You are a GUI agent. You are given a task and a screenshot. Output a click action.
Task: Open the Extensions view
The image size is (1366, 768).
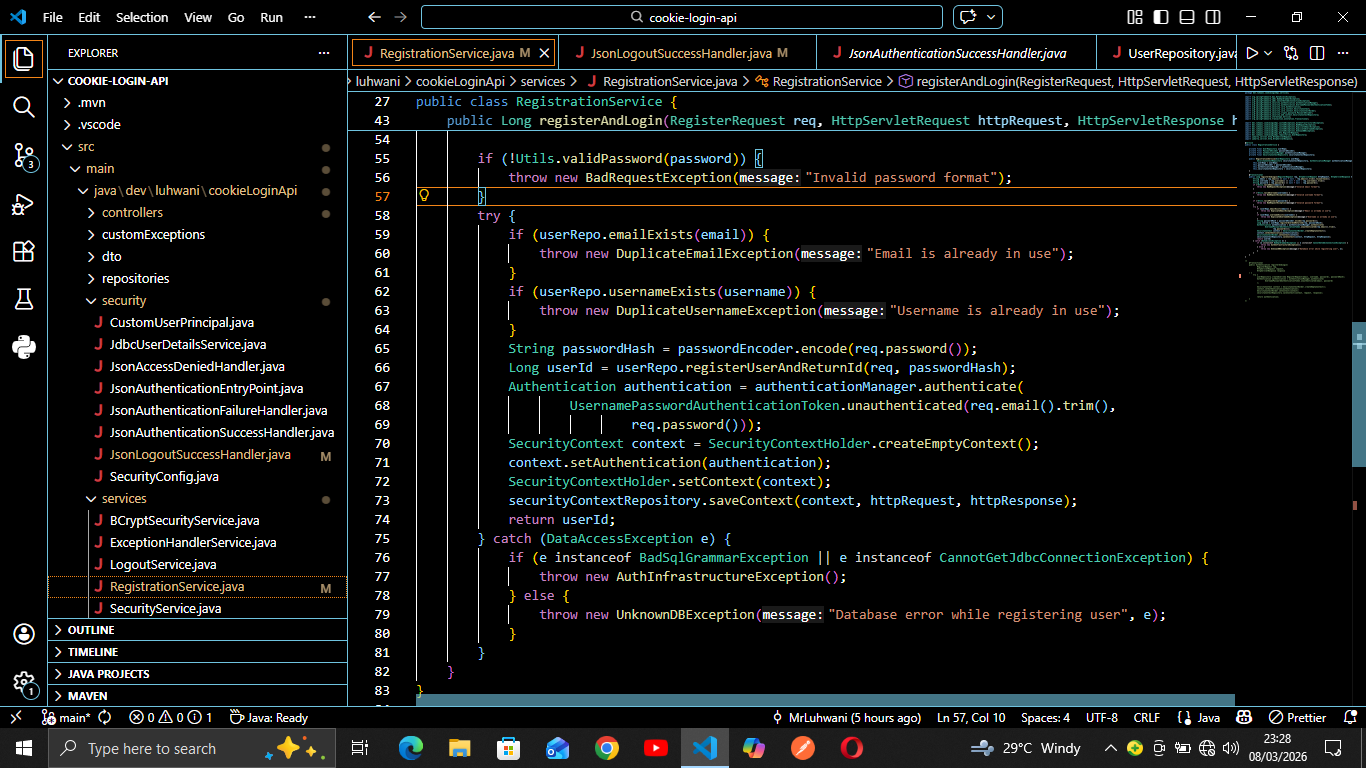click(x=24, y=251)
